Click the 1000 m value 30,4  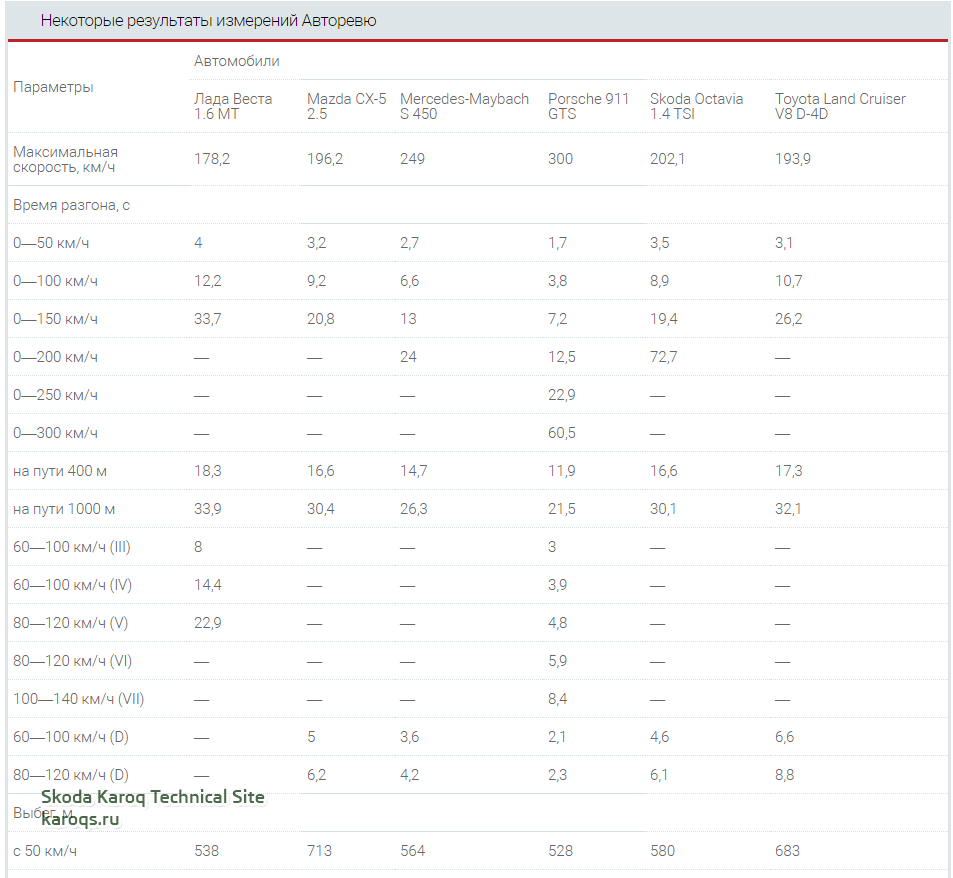coord(321,509)
